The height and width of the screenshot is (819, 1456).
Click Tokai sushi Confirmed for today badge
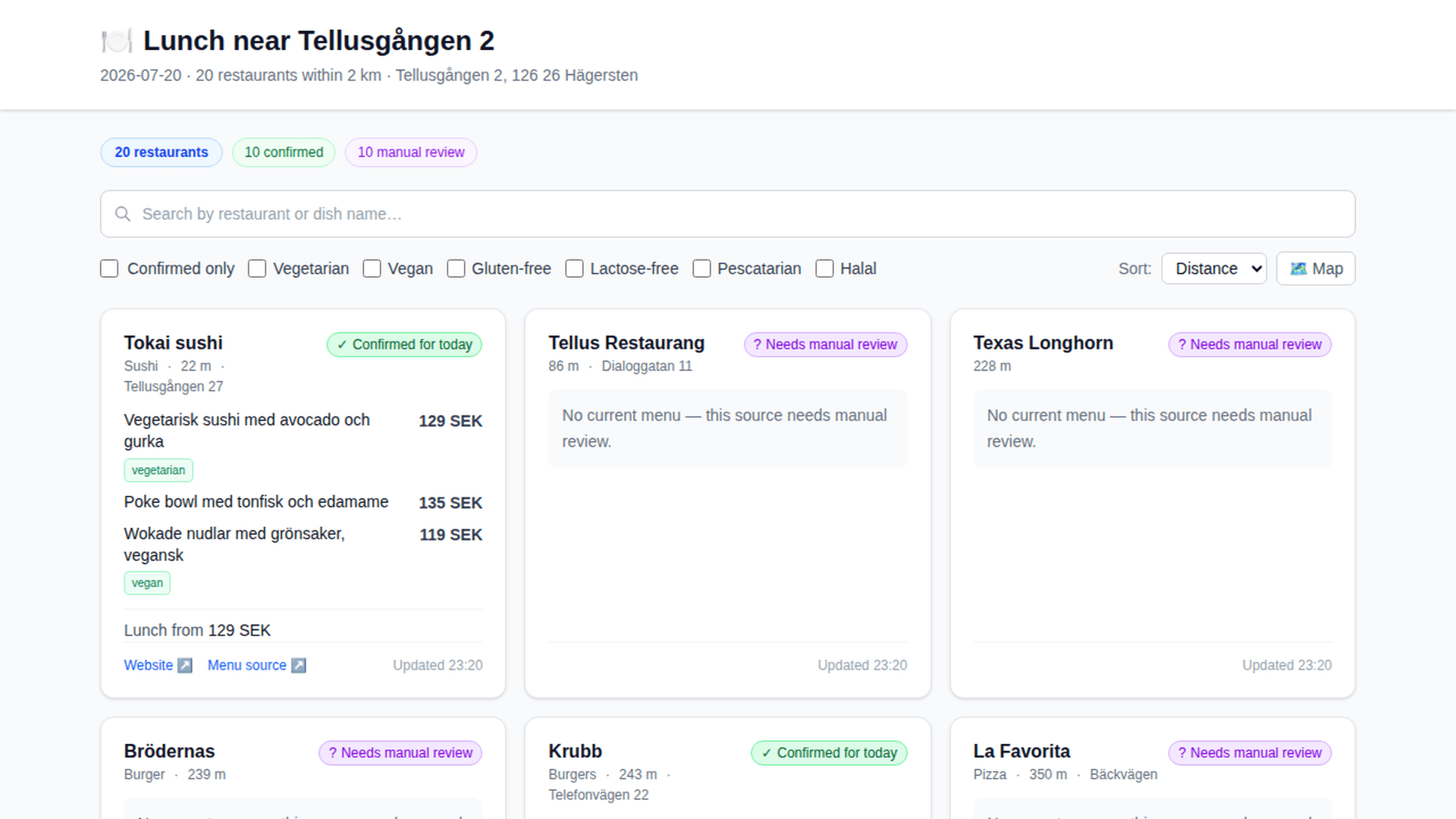pos(404,344)
